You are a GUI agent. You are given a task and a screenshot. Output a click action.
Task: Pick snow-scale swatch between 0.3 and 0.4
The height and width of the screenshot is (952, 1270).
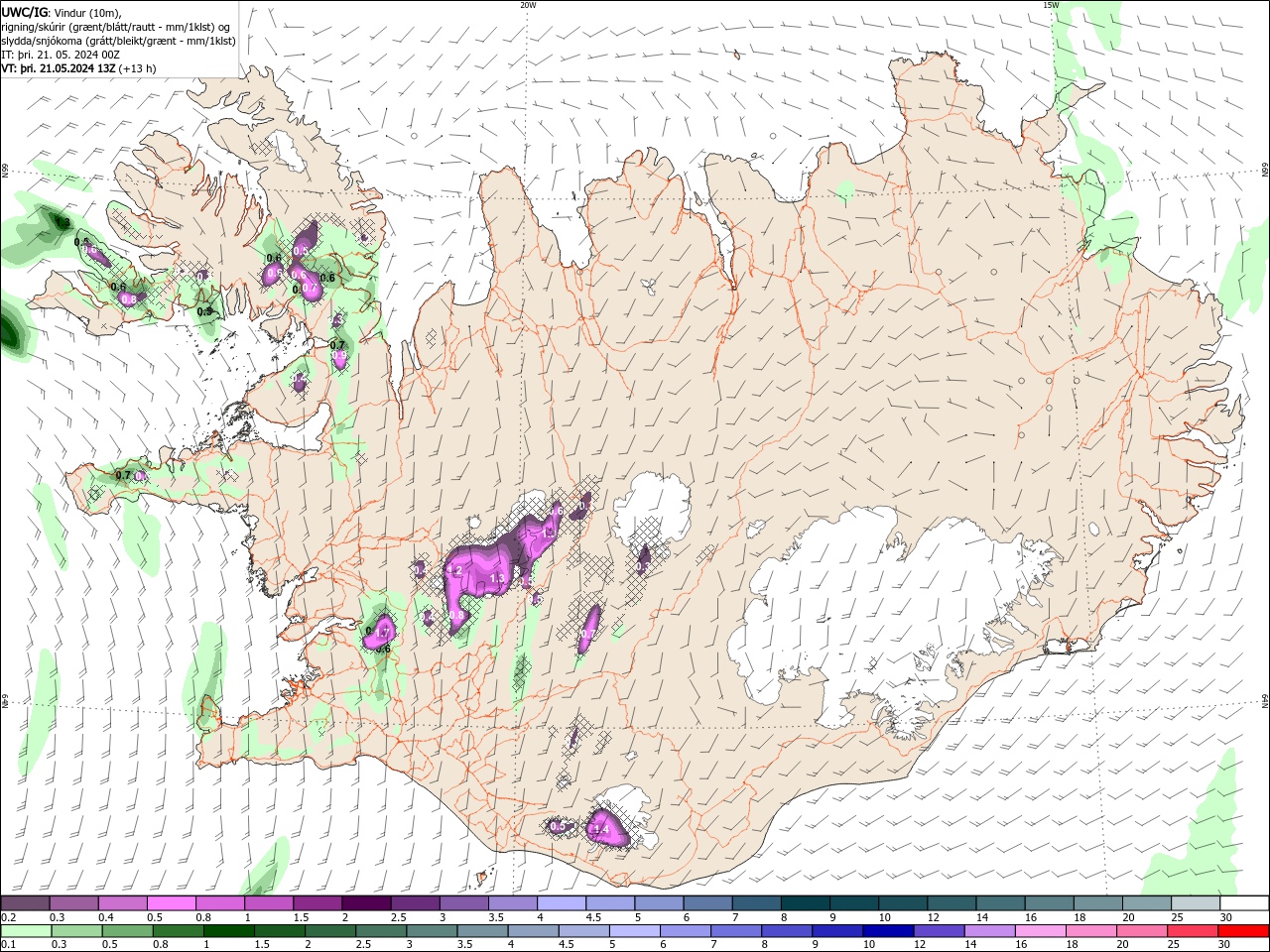coord(74,903)
